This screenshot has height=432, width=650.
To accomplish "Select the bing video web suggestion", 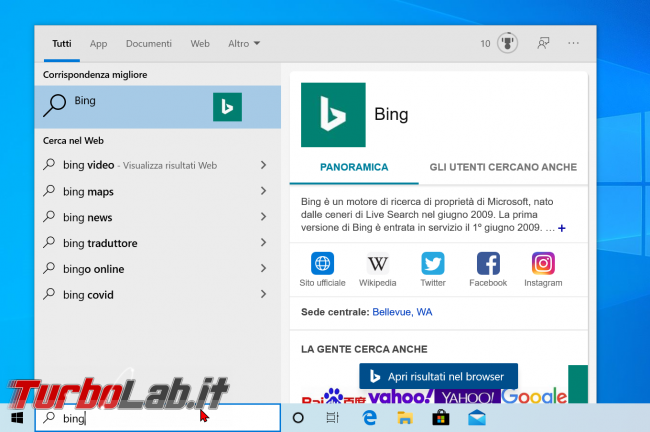I will tap(158, 165).
